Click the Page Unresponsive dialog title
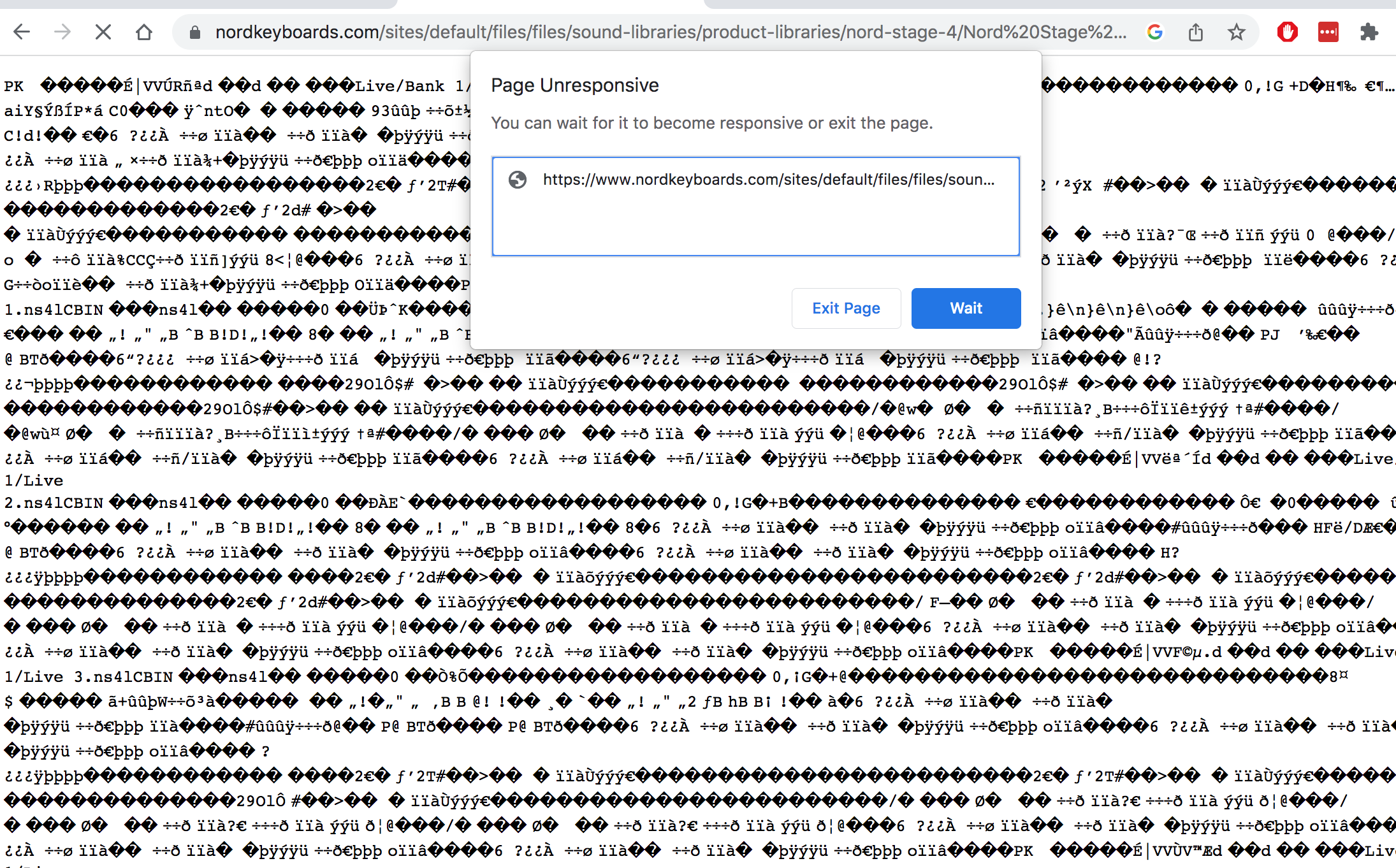This screenshot has width=1396, height=868. [575, 85]
